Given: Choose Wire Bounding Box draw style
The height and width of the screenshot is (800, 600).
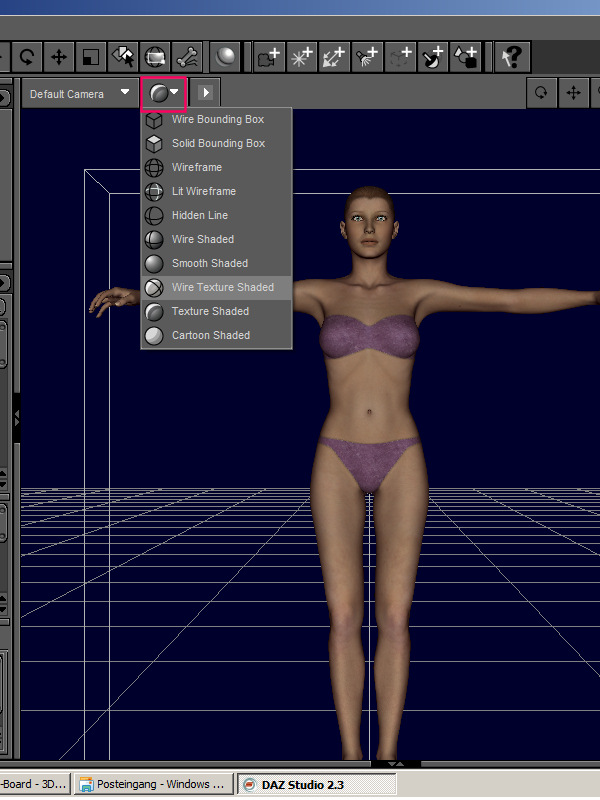Looking at the screenshot, I should 217,120.
